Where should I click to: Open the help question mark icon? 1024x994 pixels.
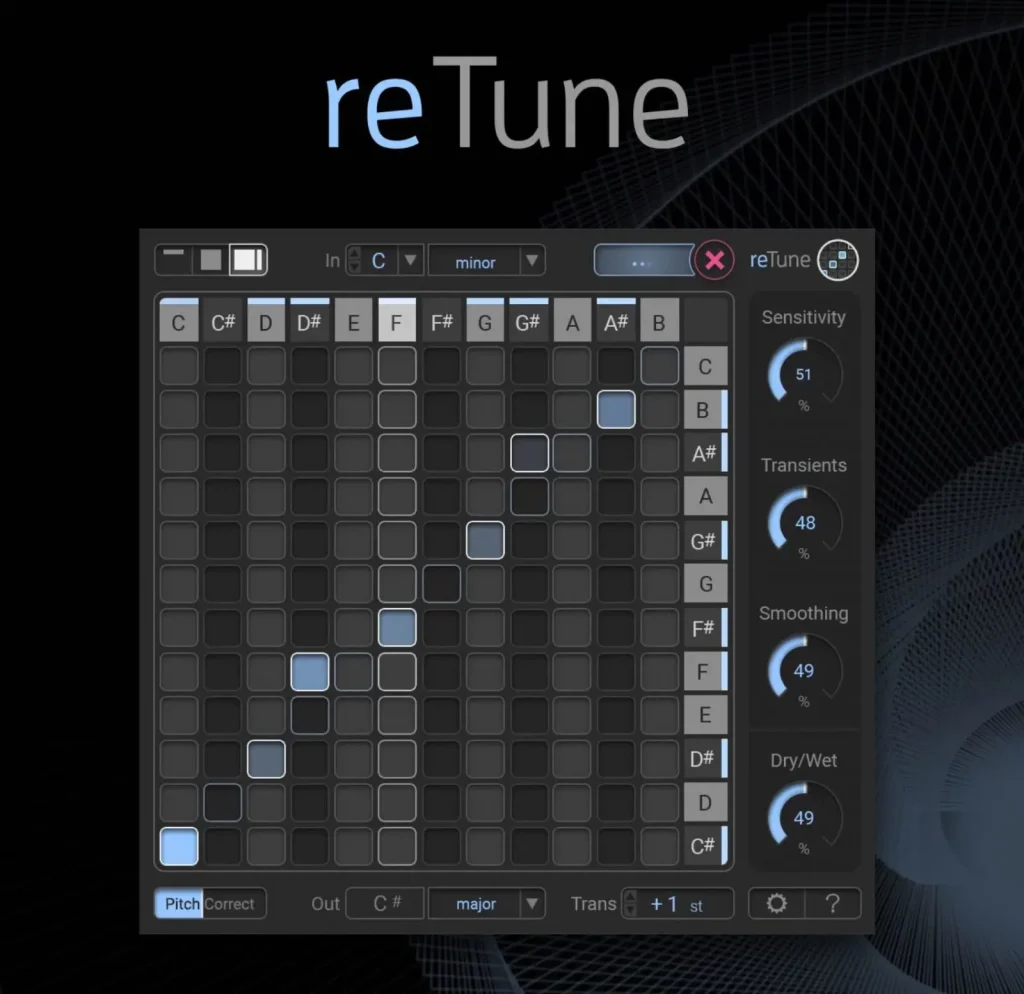[x=833, y=904]
